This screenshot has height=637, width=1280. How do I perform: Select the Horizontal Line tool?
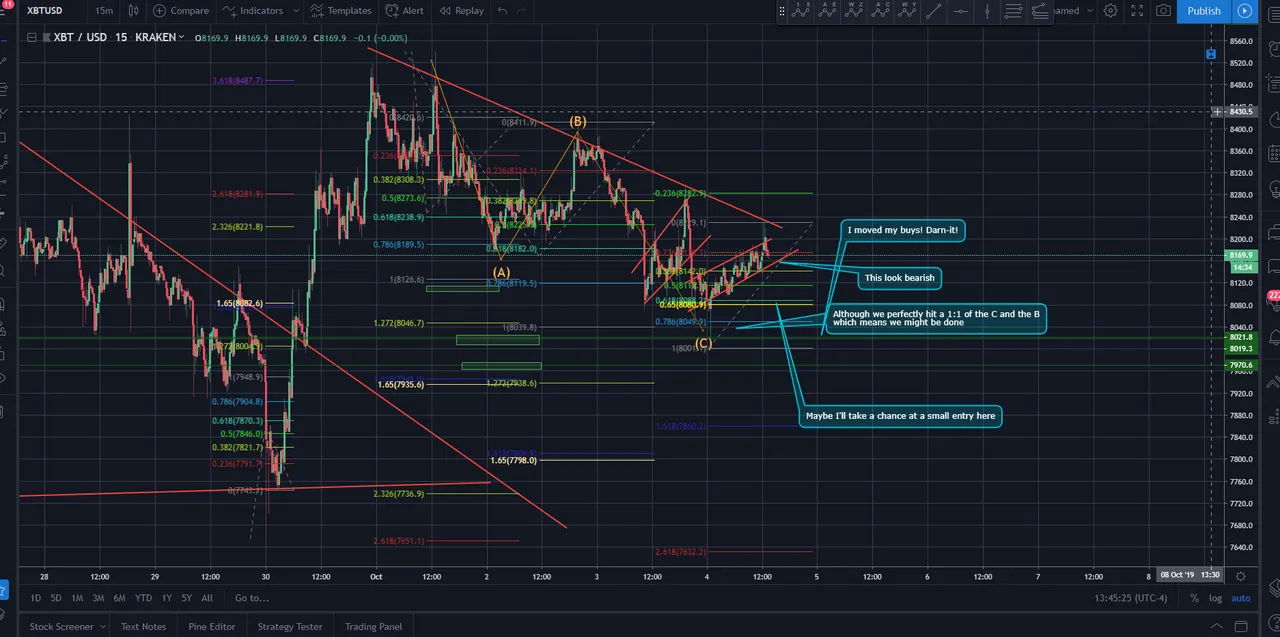[961, 11]
